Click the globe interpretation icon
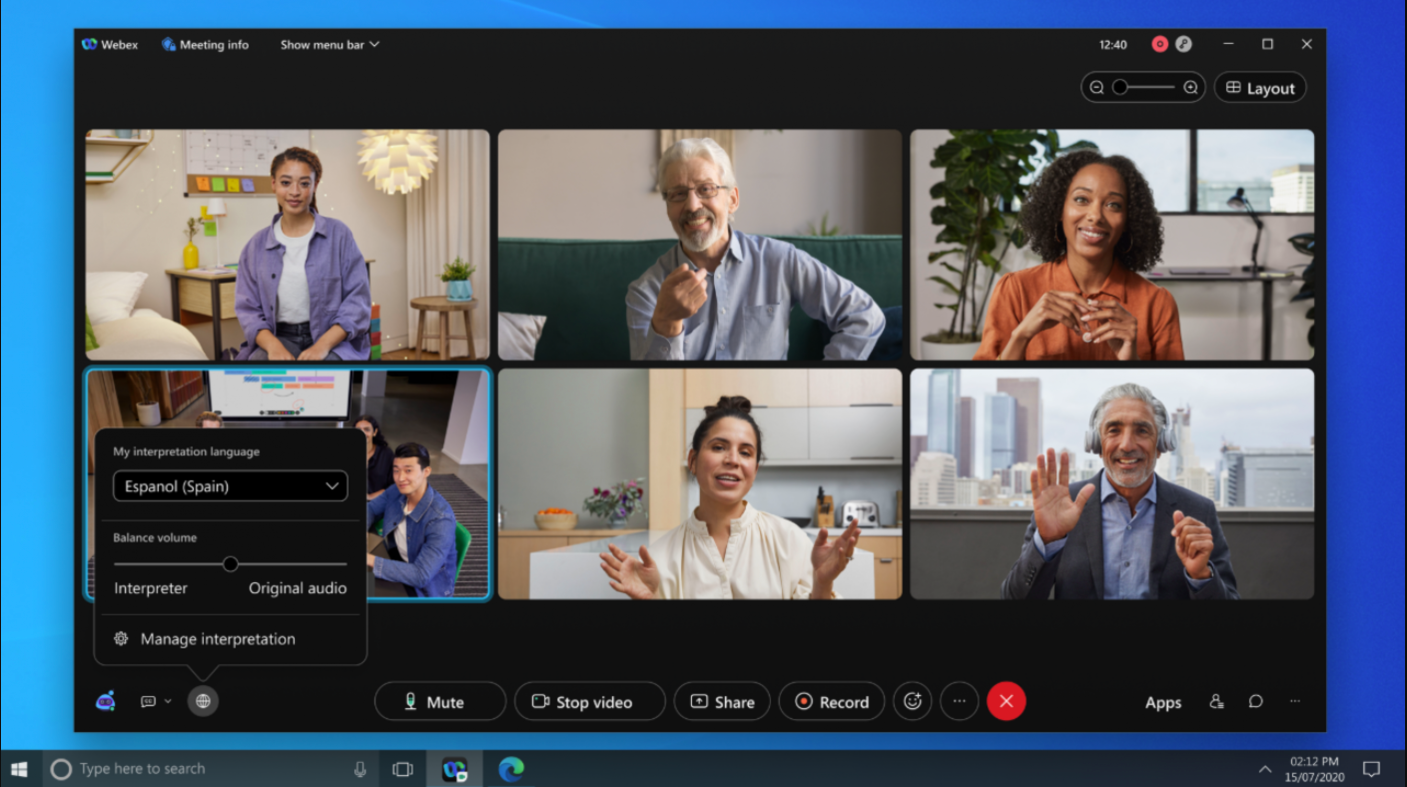Image resolution: width=1407 pixels, height=787 pixels. click(203, 701)
